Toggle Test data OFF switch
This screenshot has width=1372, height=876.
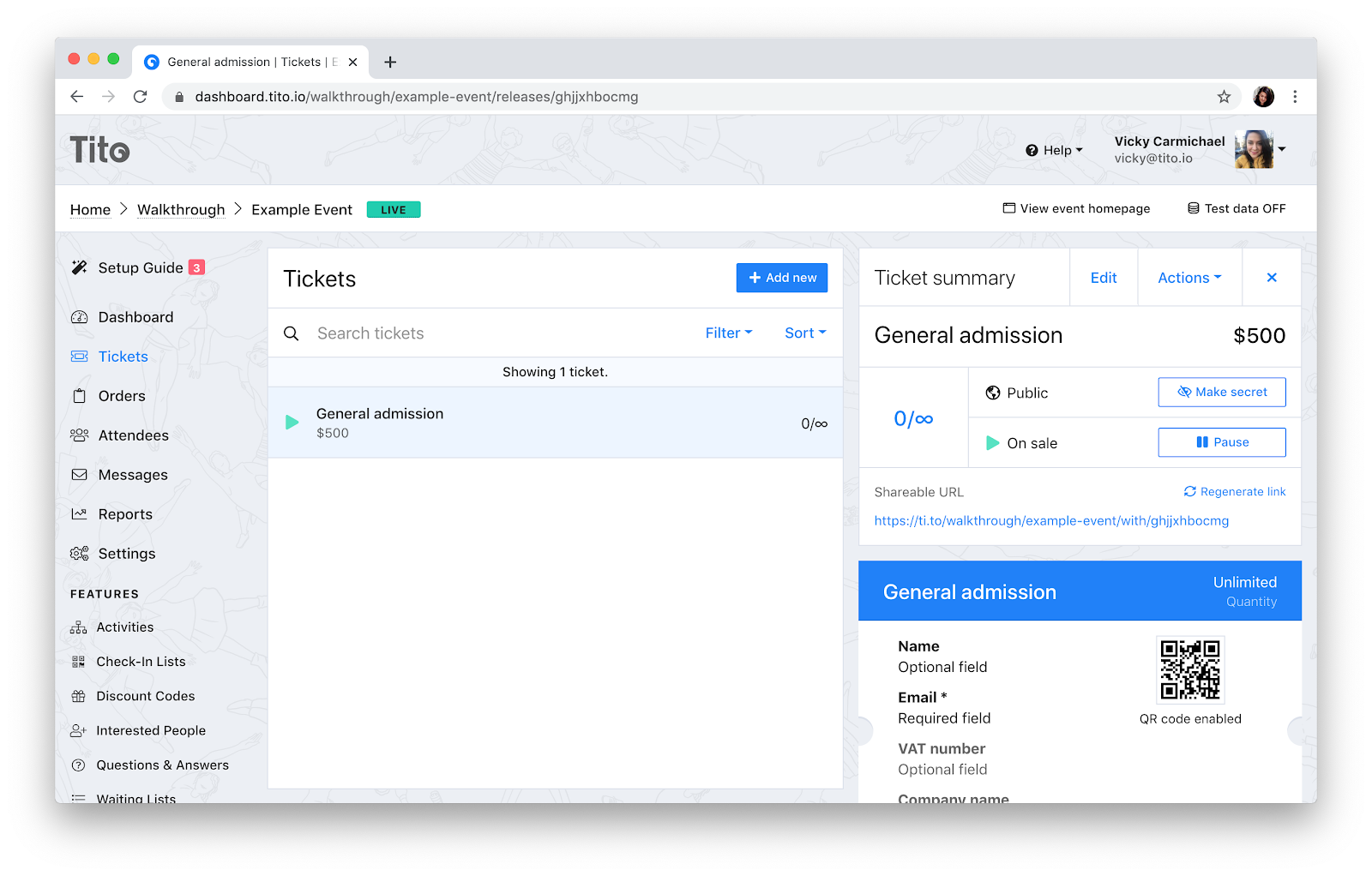1237,208
